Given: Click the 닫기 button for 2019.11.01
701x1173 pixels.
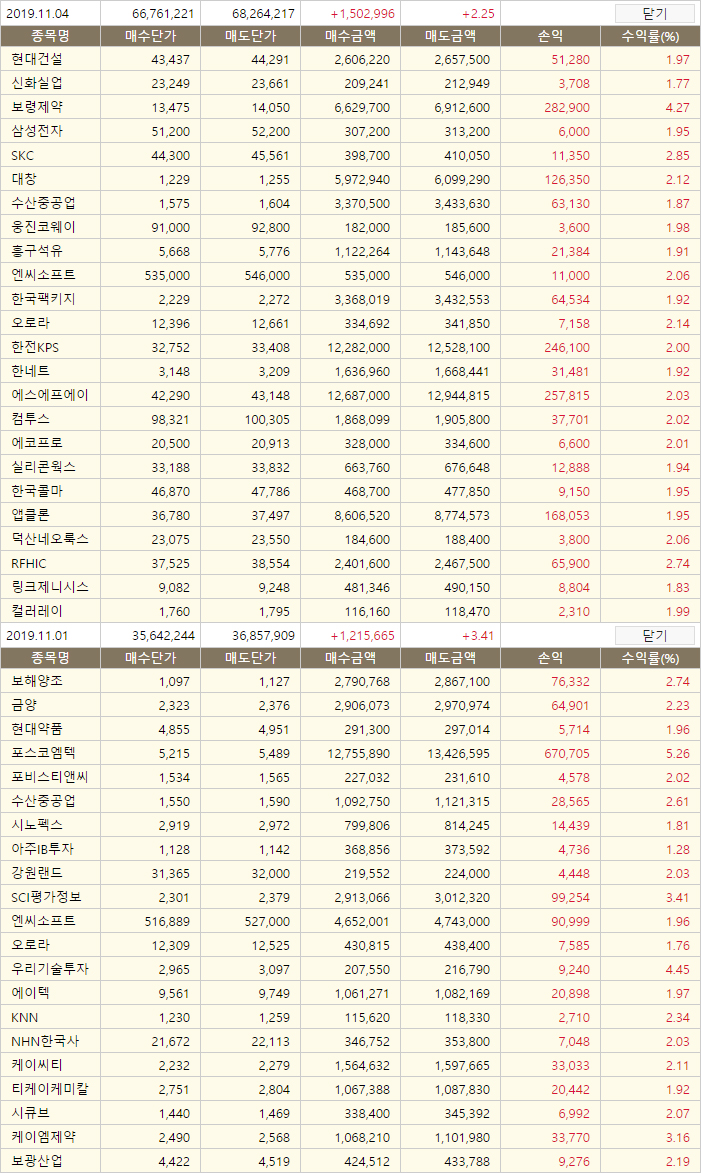Looking at the screenshot, I should click(x=655, y=636).
